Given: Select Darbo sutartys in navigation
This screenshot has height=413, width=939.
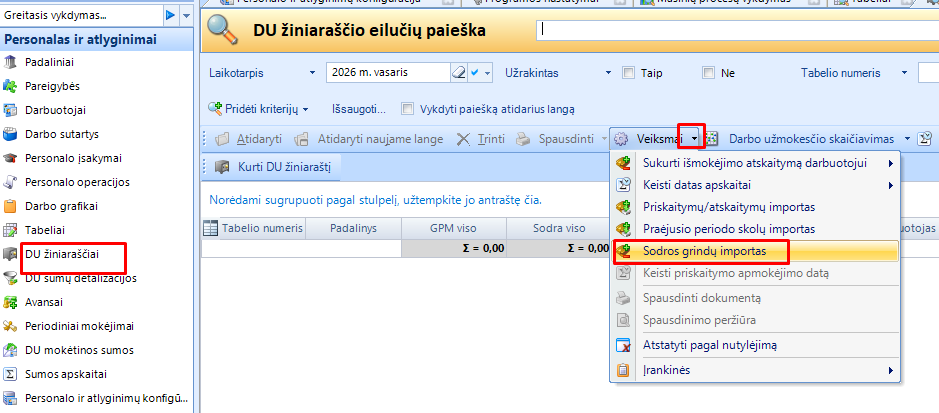Looking at the screenshot, I should 61,134.
